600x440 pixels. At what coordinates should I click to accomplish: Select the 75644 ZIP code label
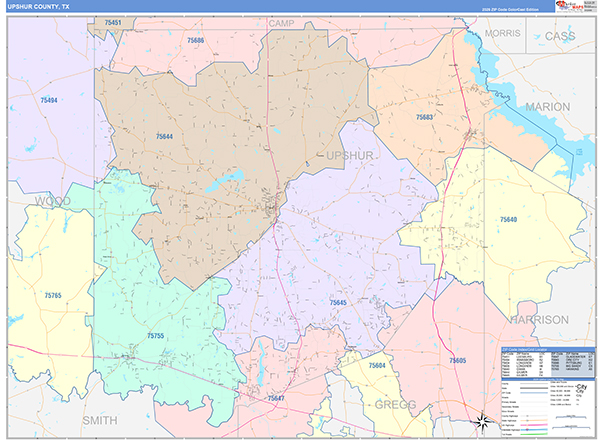[165, 136]
